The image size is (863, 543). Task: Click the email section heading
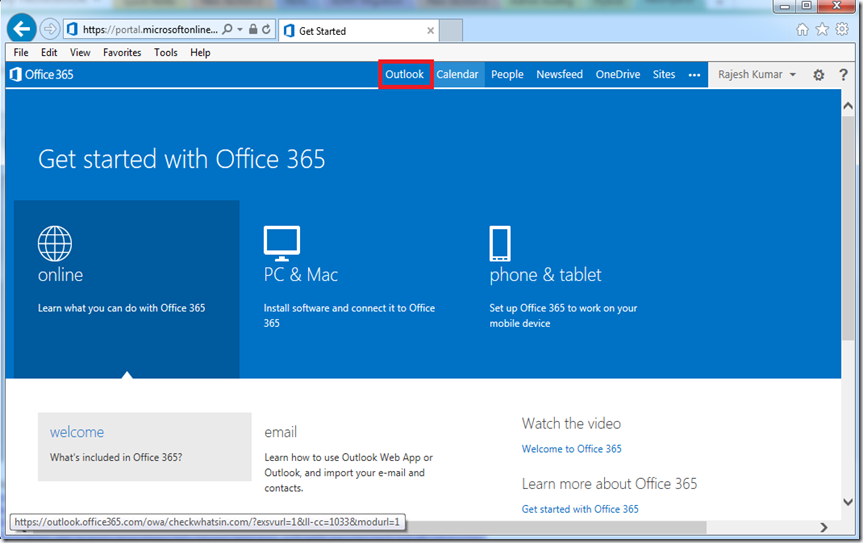tap(281, 432)
